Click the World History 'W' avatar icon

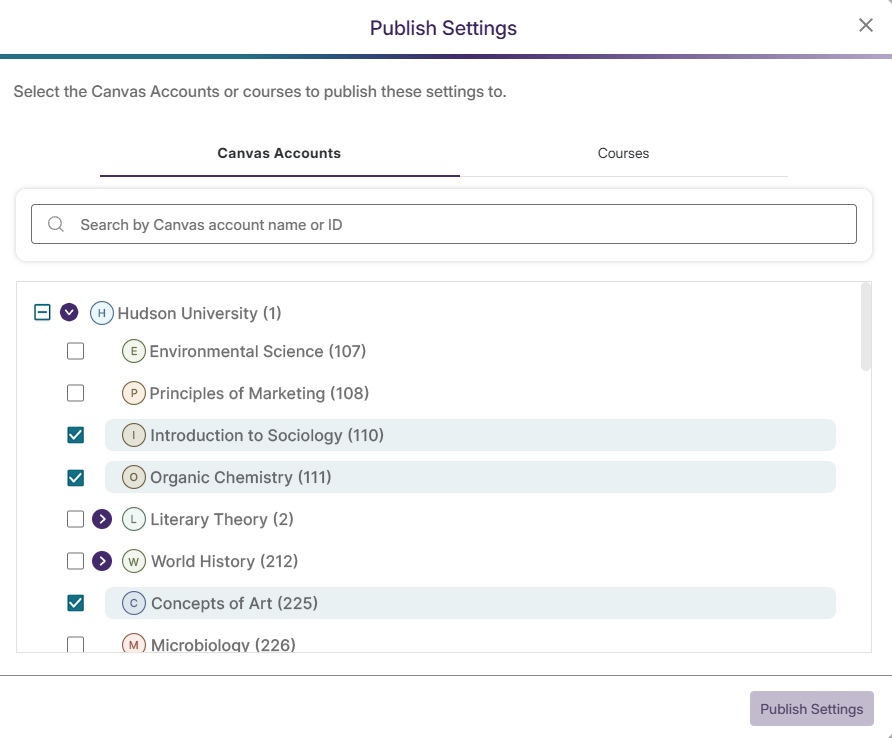click(x=134, y=561)
